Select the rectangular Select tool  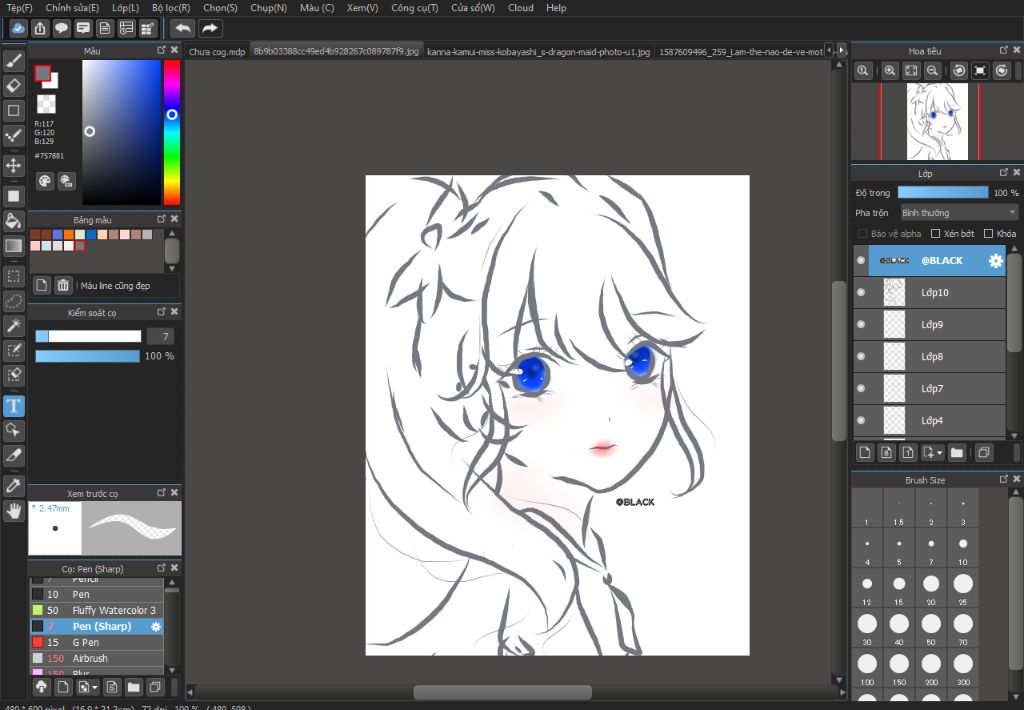[14, 276]
